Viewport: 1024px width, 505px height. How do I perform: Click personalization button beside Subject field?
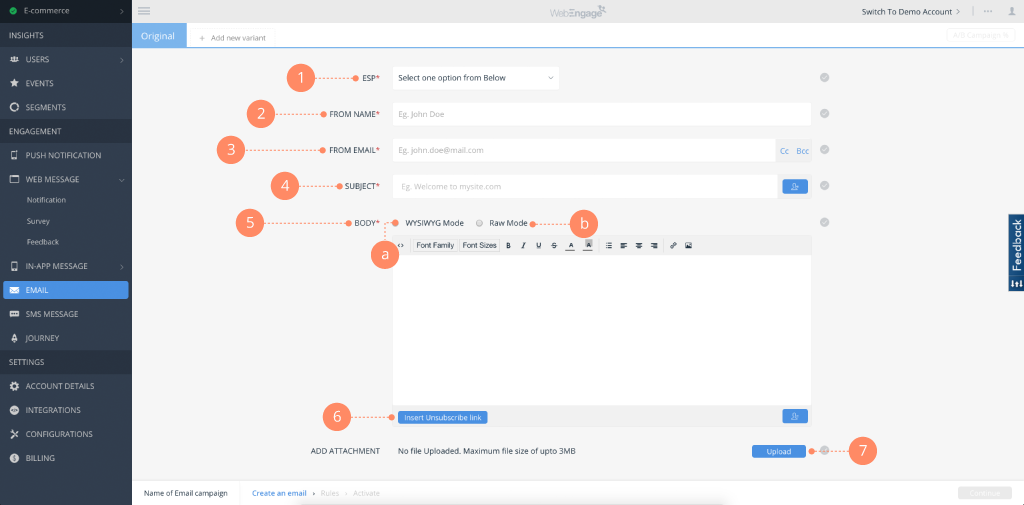coord(795,187)
